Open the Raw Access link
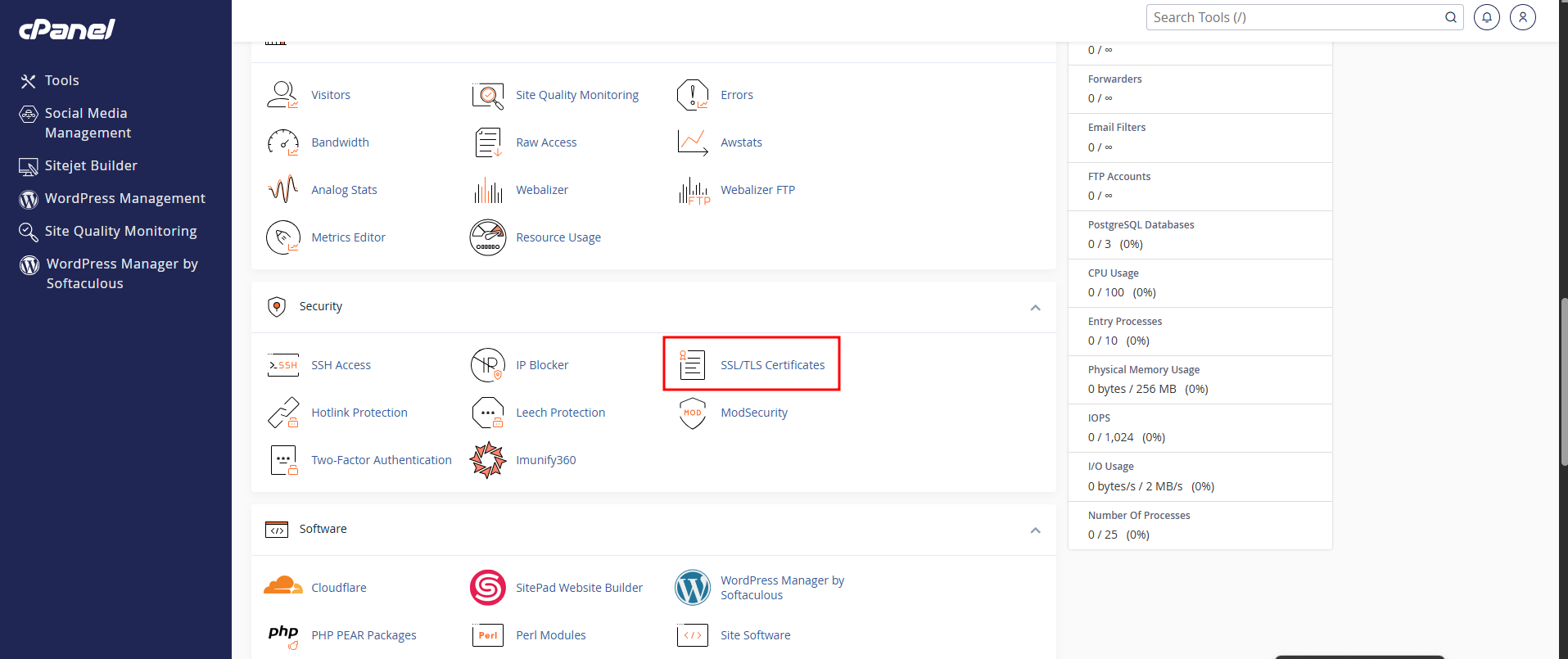Screen dimensions: 1568x659 546,142
